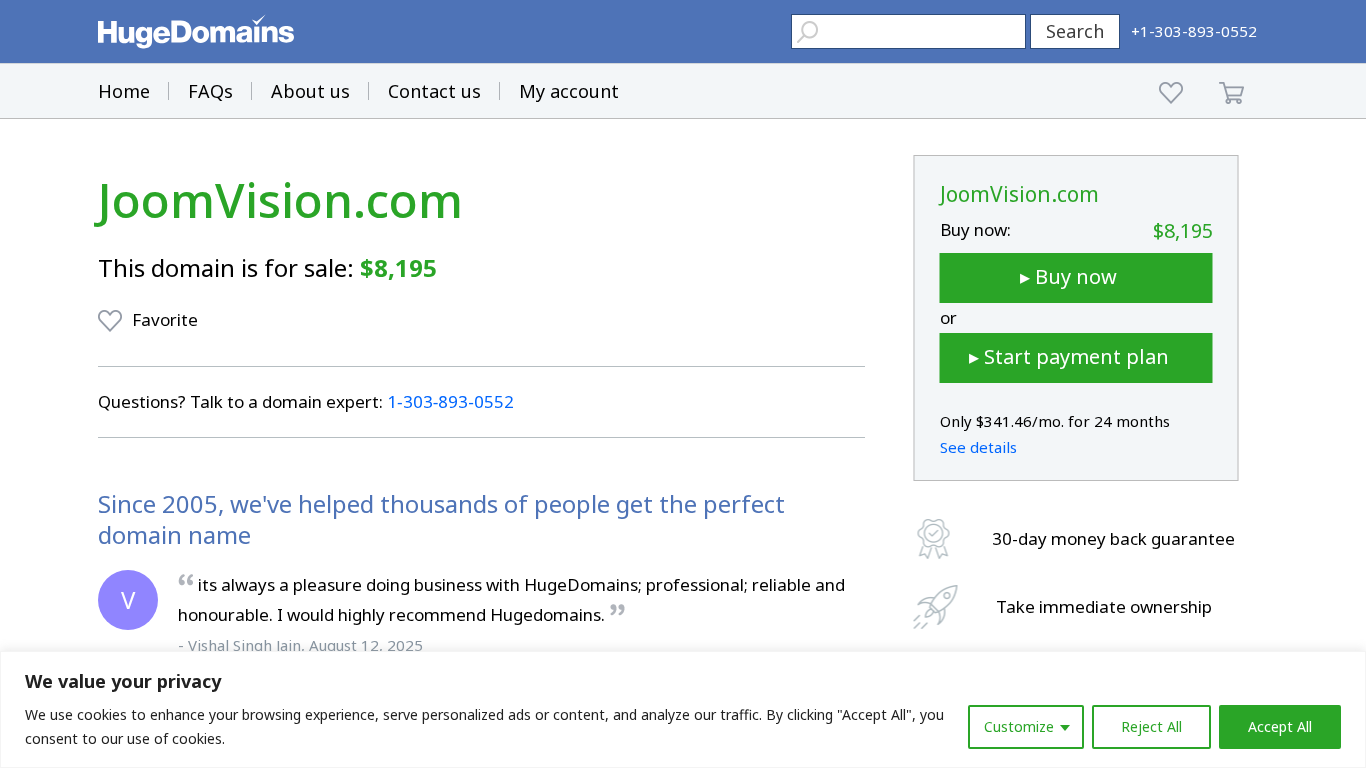Navigate to Contact us

click(434, 92)
